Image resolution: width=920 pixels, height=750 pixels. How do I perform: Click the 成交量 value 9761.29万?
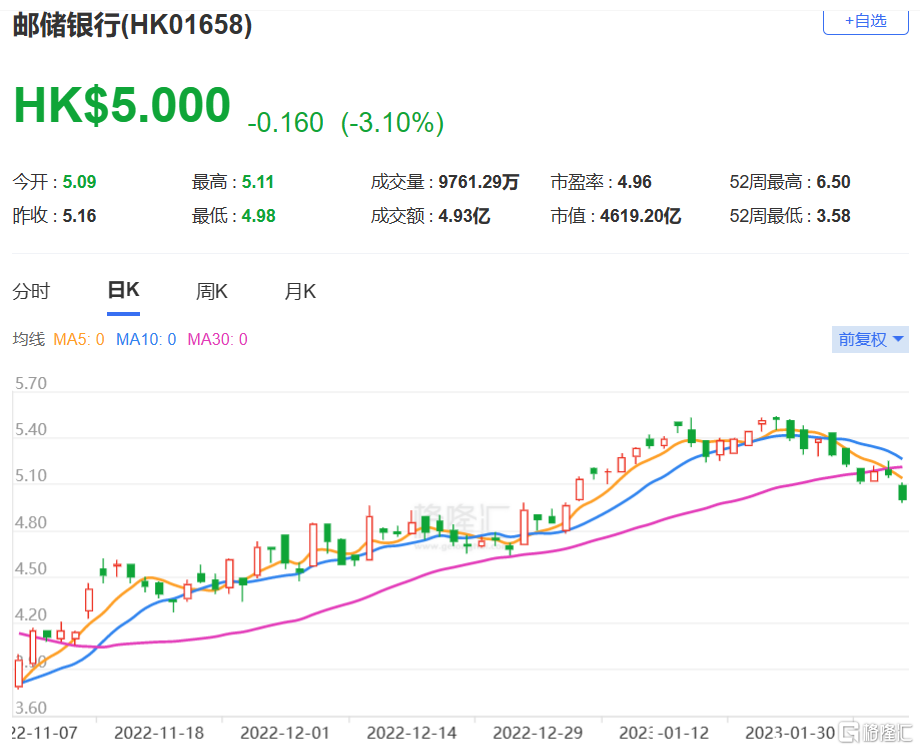click(x=479, y=183)
